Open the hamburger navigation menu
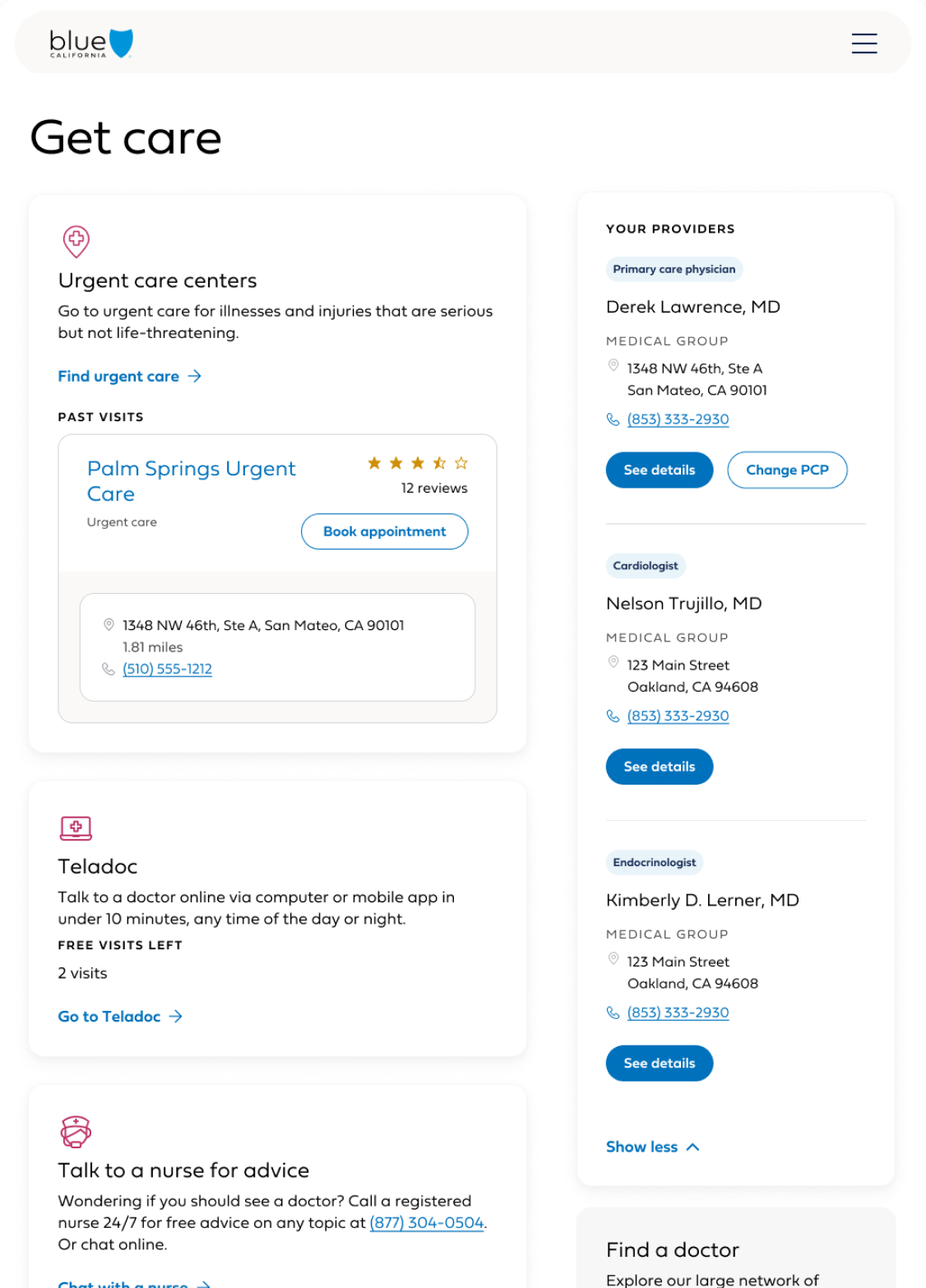 pyautogui.click(x=864, y=43)
